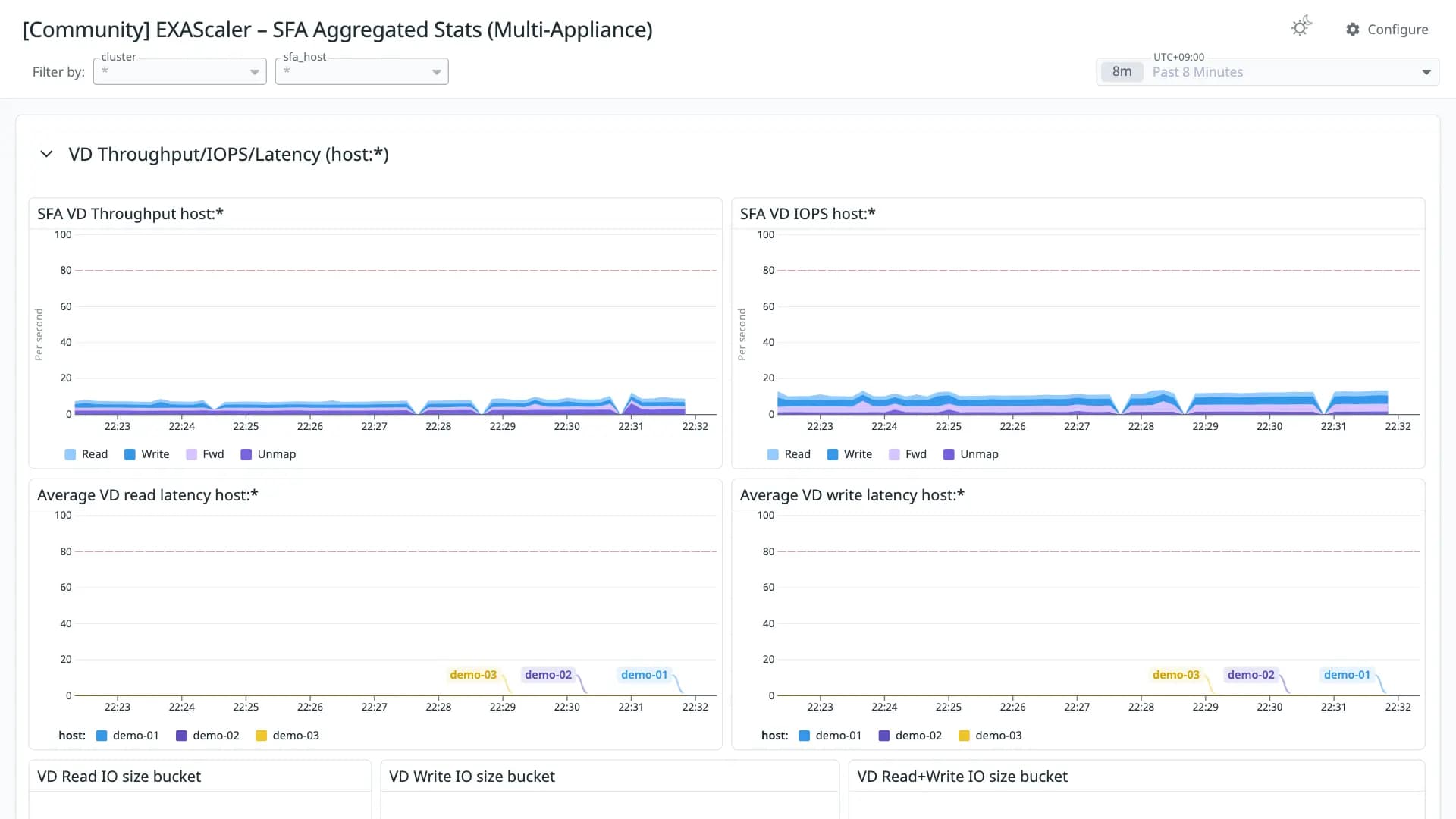Click the demo-01 line label in write latency chart
1456x819 pixels.
click(x=1347, y=675)
